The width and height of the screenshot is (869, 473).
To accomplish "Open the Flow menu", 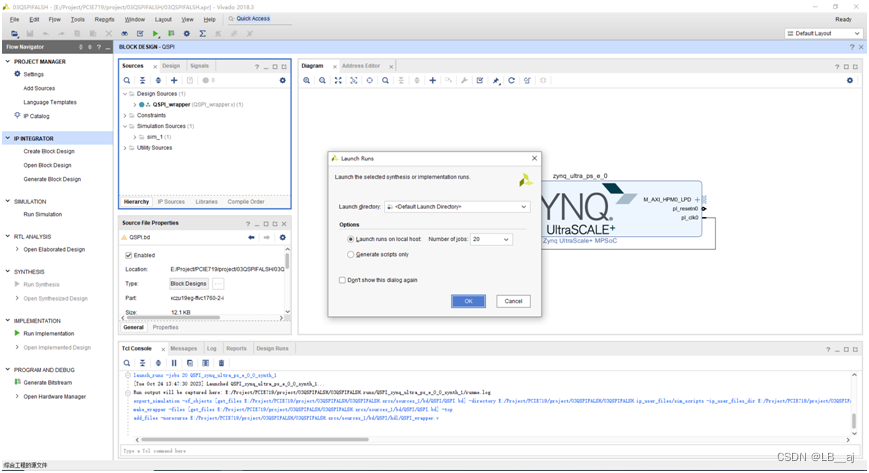I will coord(54,19).
